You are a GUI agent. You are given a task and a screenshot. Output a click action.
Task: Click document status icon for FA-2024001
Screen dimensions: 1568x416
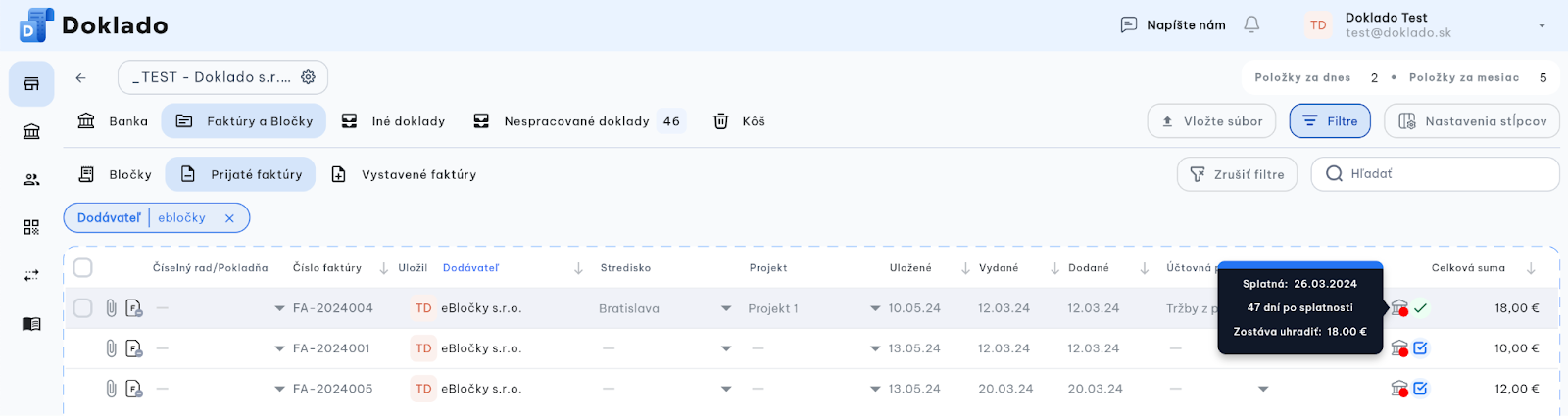coord(134,348)
